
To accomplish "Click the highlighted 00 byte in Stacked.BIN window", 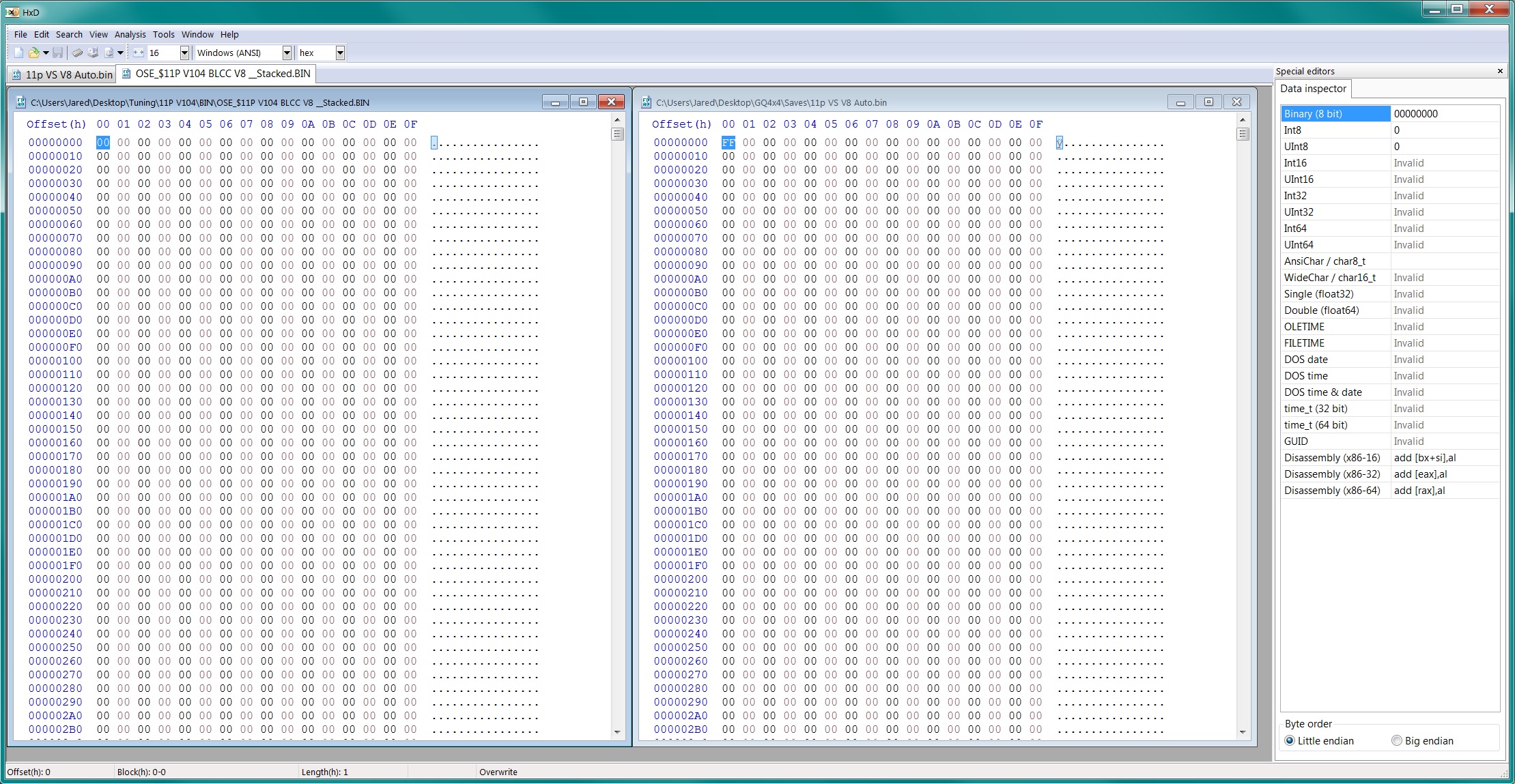I will (x=103, y=143).
